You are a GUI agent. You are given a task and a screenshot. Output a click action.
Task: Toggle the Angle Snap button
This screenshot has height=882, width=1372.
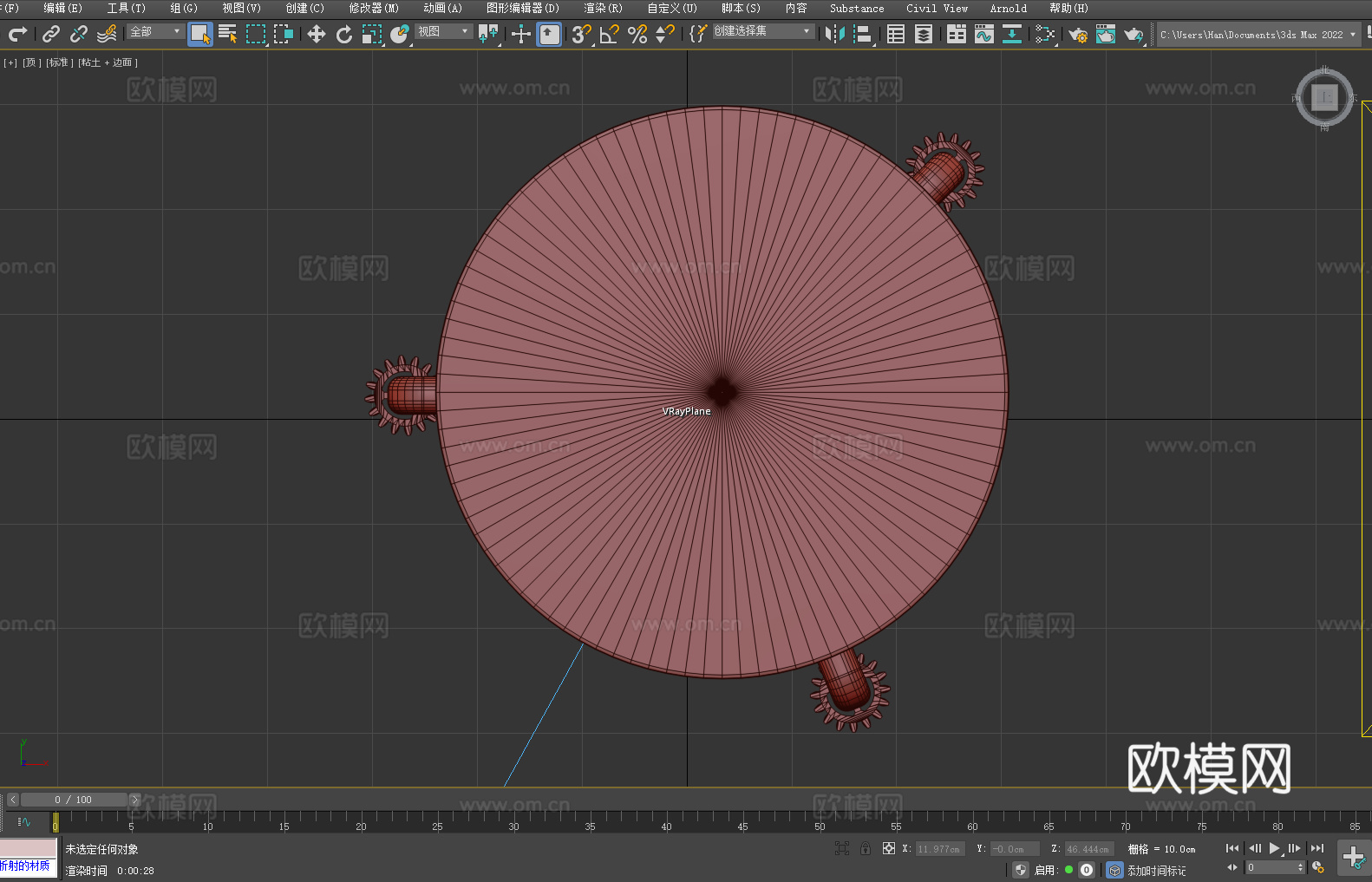(x=610, y=34)
